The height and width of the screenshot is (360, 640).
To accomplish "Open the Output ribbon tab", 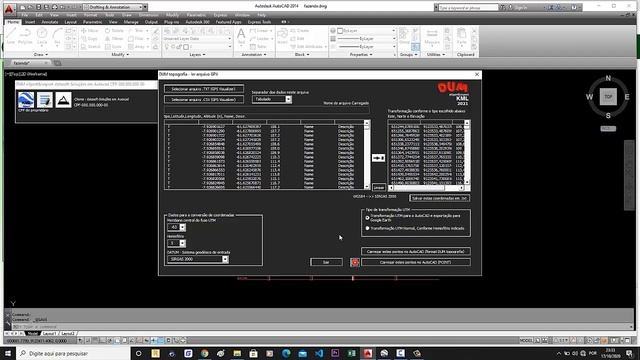I will (151, 22).
